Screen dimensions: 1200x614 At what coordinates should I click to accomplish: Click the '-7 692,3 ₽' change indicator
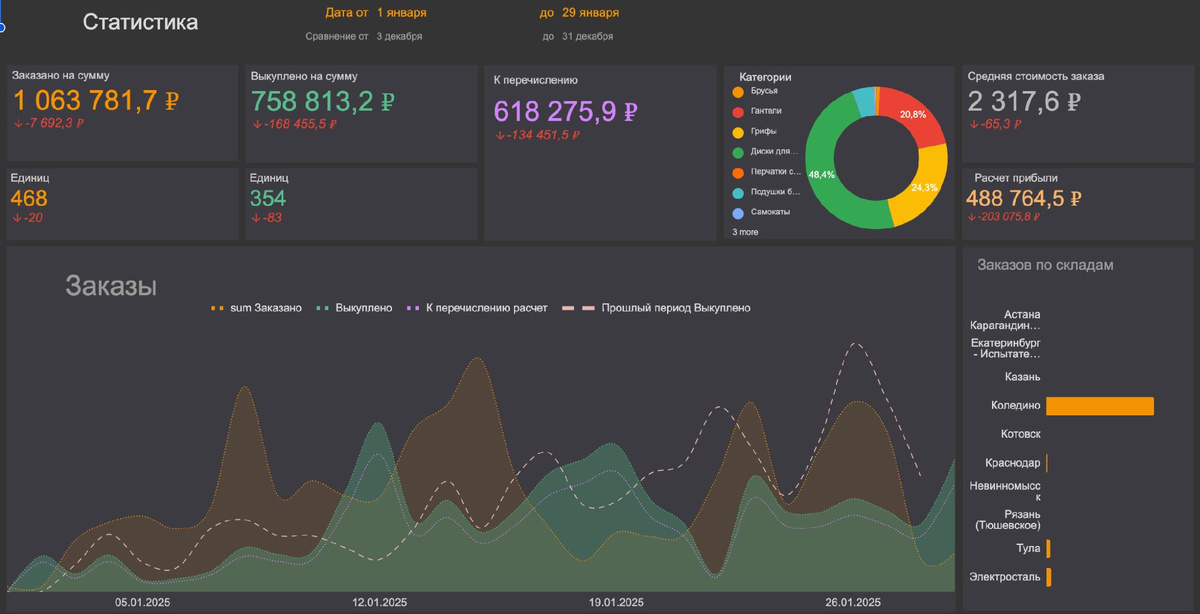pyautogui.click(x=50, y=124)
